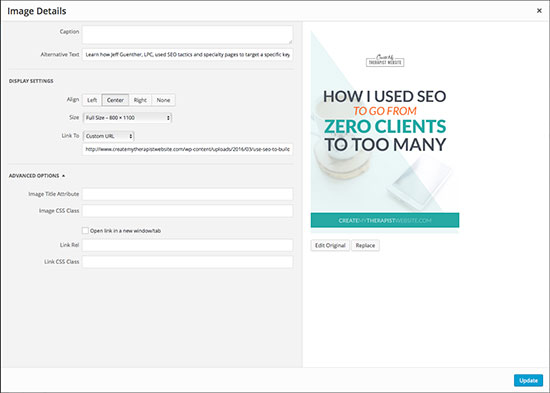
Task: Open the Size dropdown (Full Size 800 × 1100)
Action: (x=127, y=118)
